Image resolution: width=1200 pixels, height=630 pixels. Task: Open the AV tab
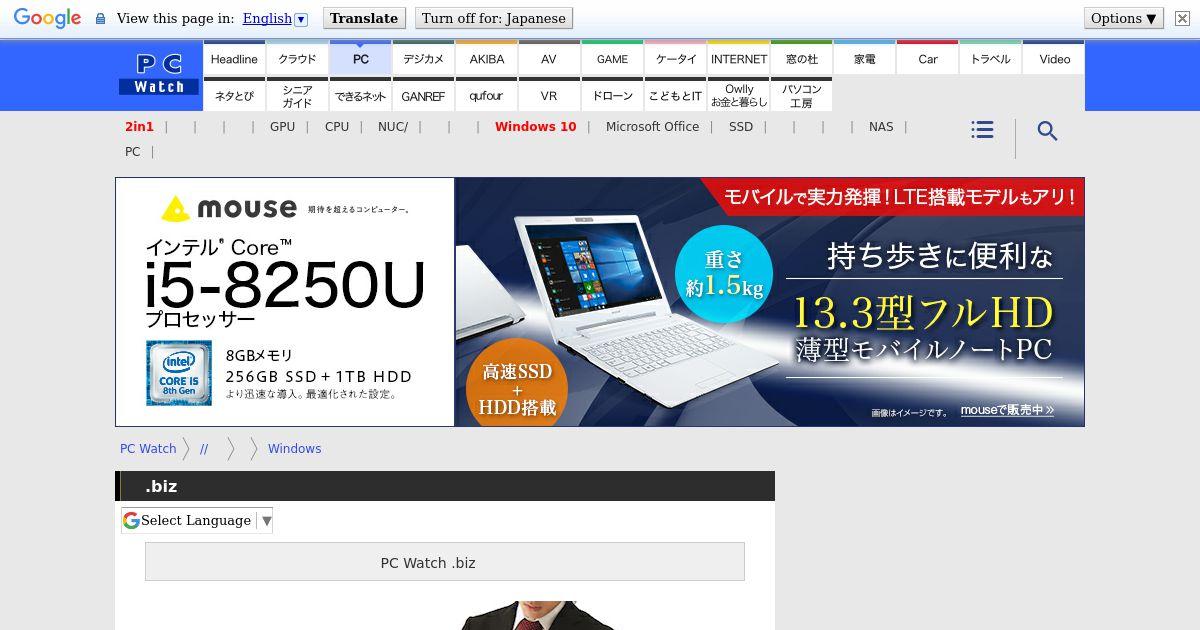click(x=549, y=58)
